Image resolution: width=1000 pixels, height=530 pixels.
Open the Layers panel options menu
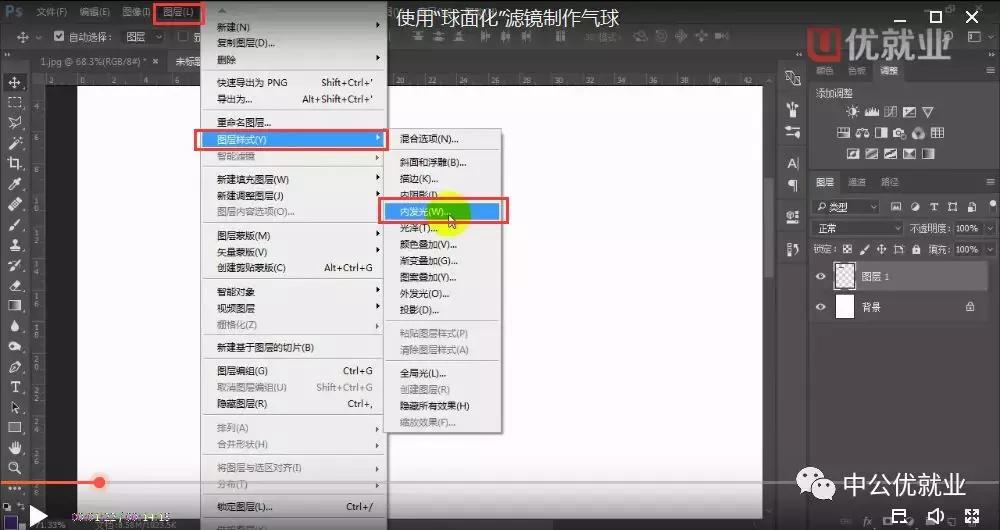point(990,182)
